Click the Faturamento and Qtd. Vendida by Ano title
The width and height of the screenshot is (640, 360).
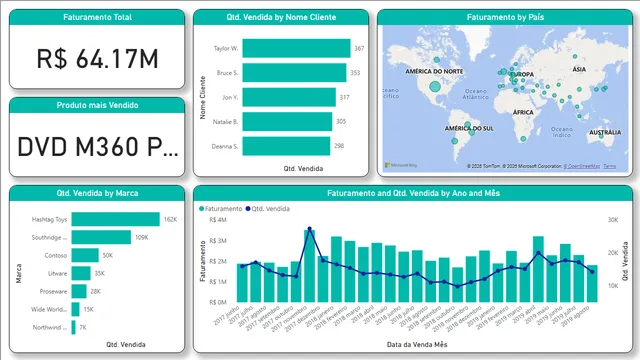point(413,193)
